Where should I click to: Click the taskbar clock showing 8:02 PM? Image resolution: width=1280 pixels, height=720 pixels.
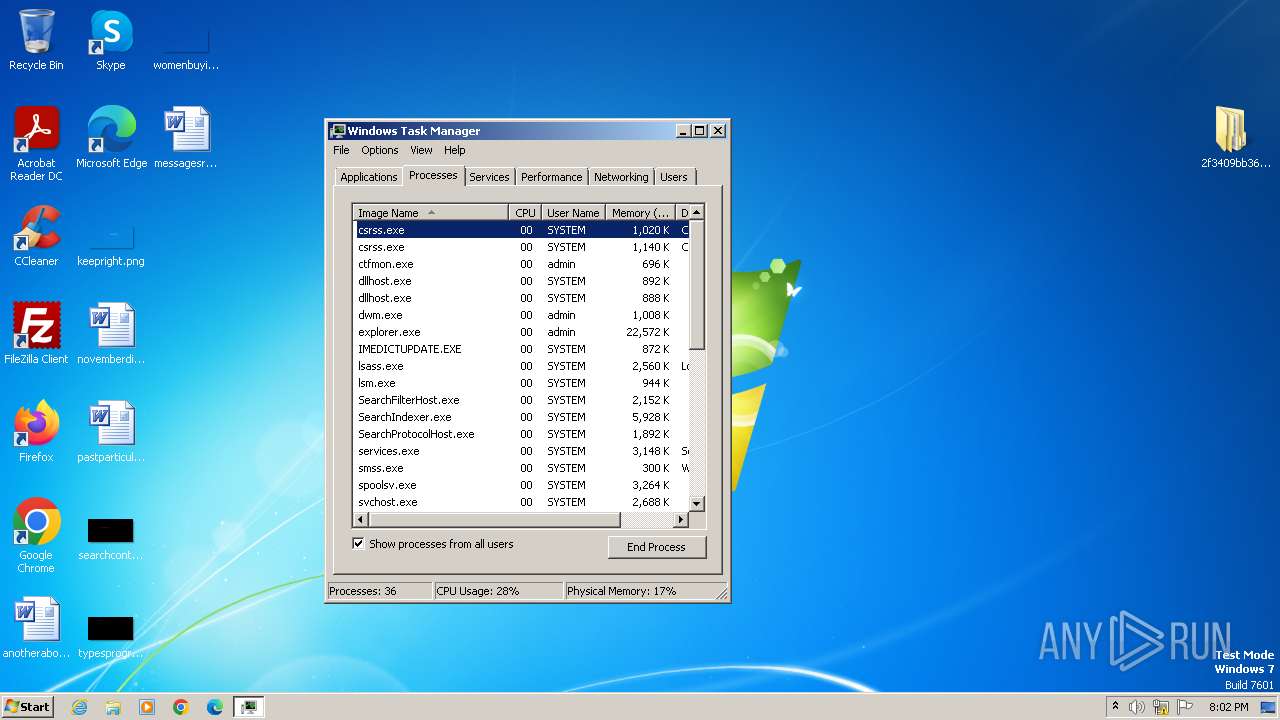click(1228, 707)
